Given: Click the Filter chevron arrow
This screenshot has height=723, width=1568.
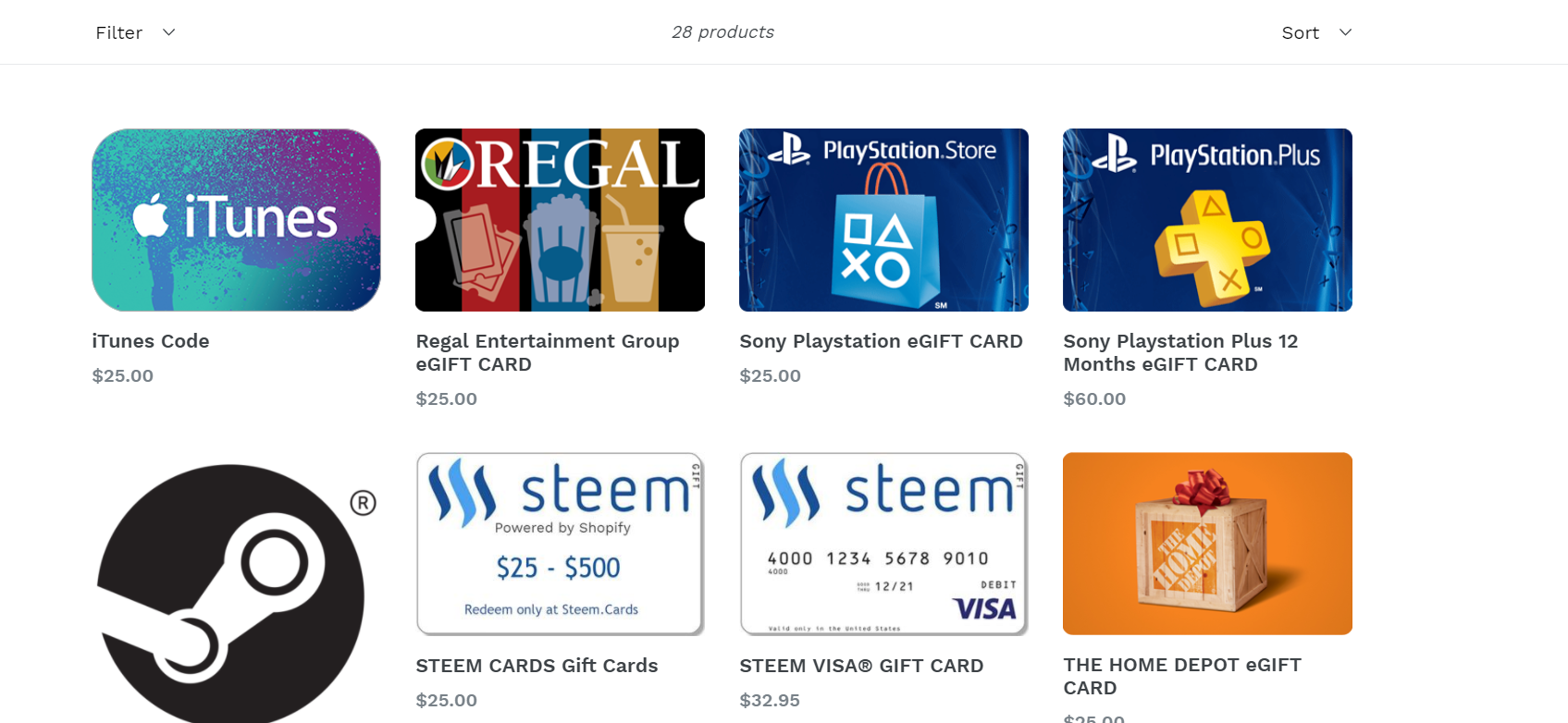Looking at the screenshot, I should (168, 32).
